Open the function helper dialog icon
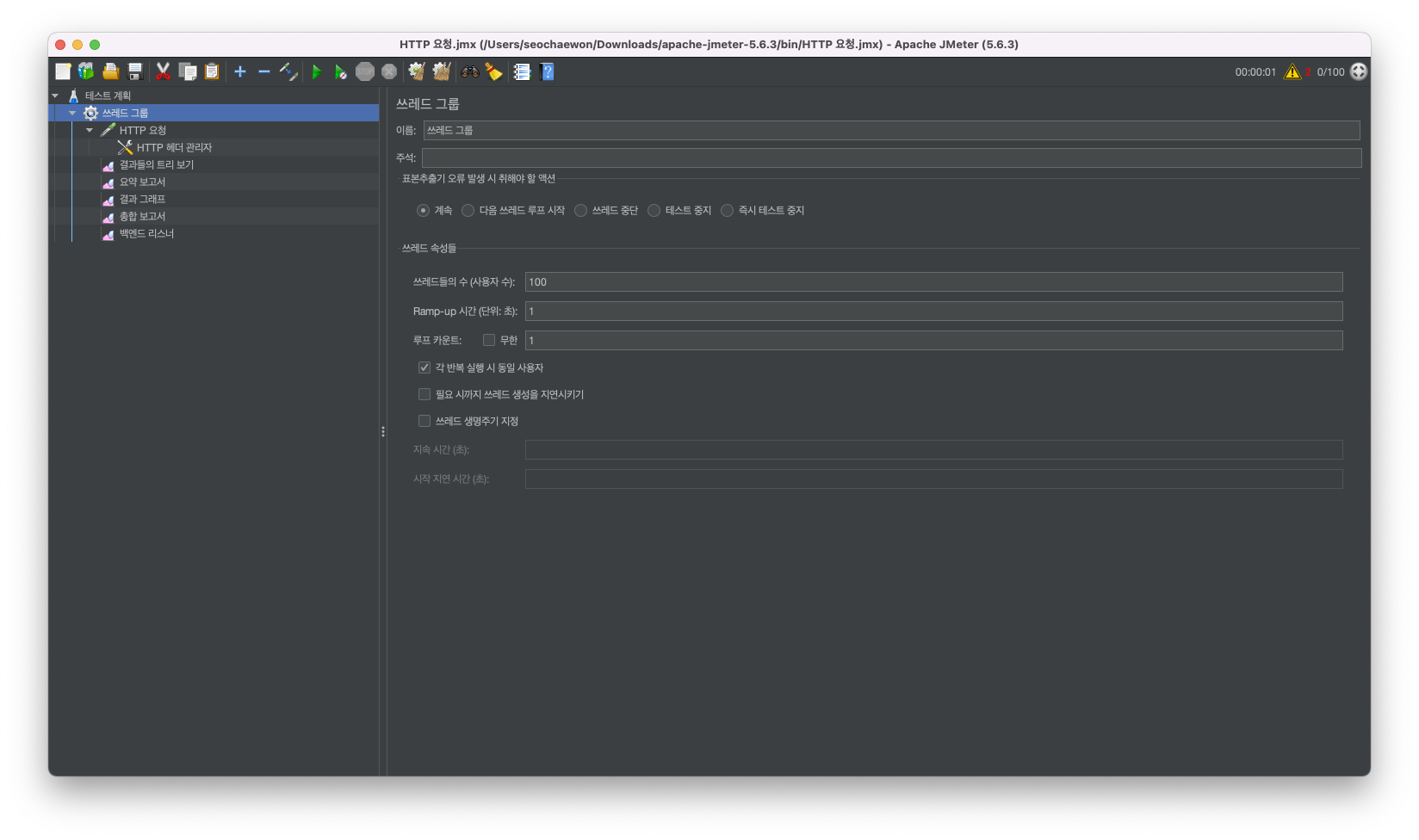The image size is (1419, 840). (522, 71)
